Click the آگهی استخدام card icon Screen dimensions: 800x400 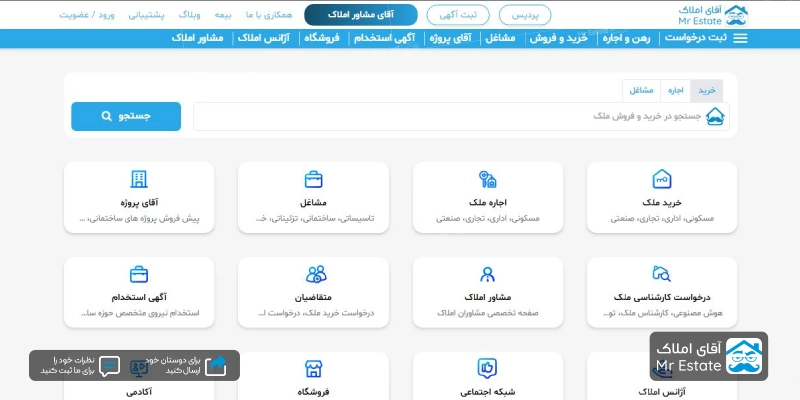click(x=139, y=274)
